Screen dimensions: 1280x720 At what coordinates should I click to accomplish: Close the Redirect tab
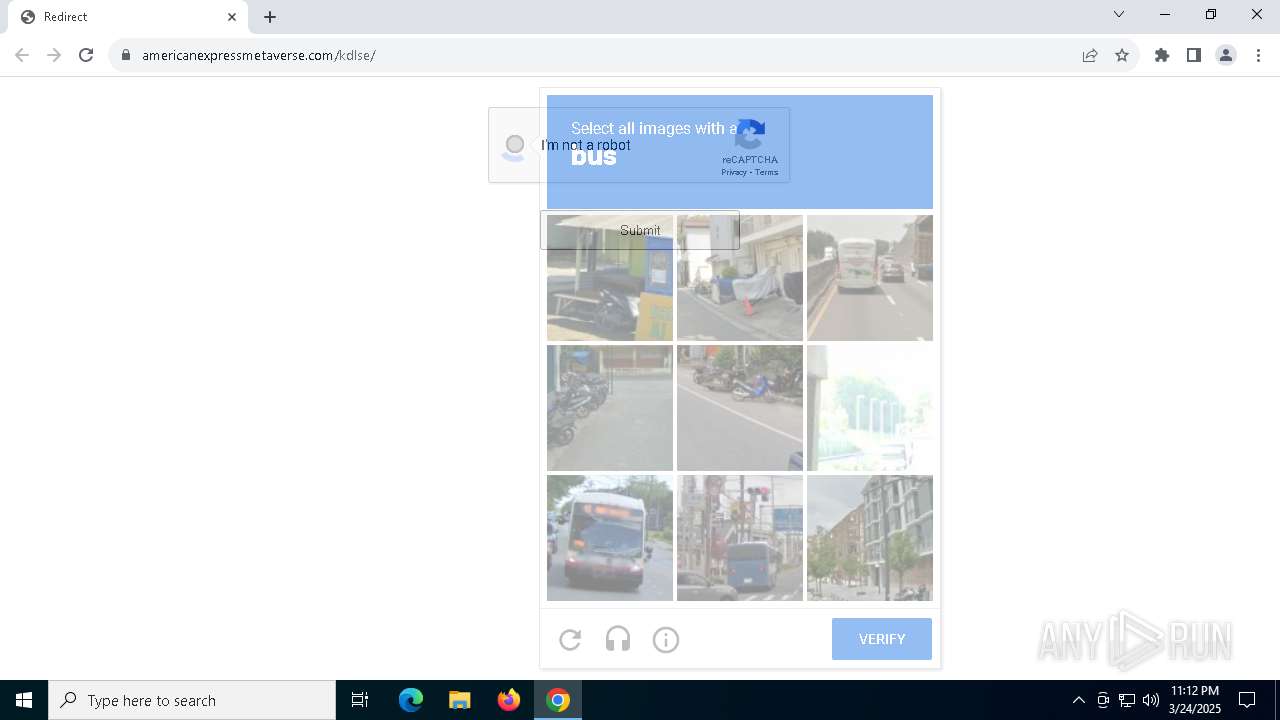(x=232, y=17)
